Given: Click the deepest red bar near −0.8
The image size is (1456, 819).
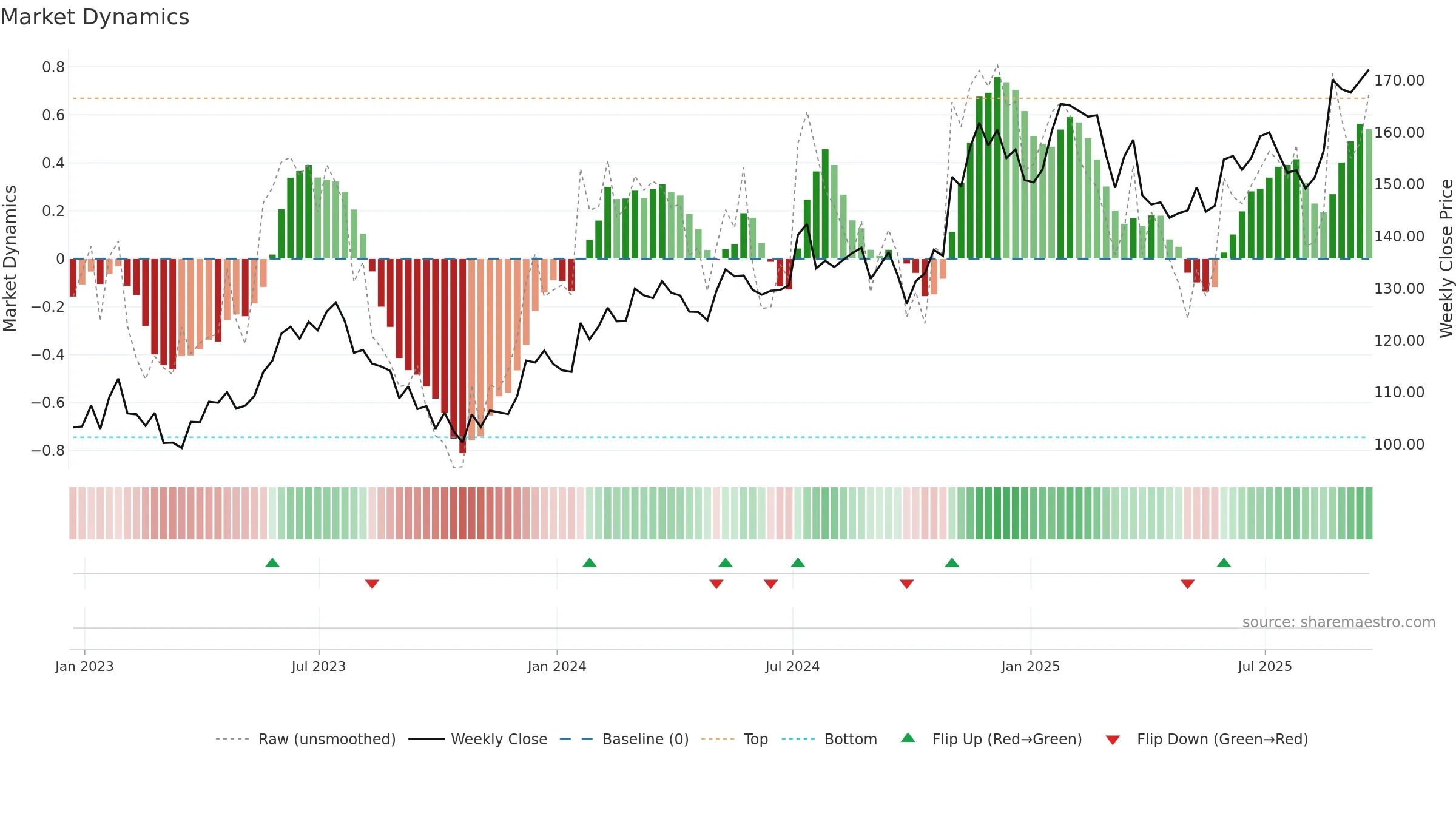Looking at the screenshot, I should [462, 356].
